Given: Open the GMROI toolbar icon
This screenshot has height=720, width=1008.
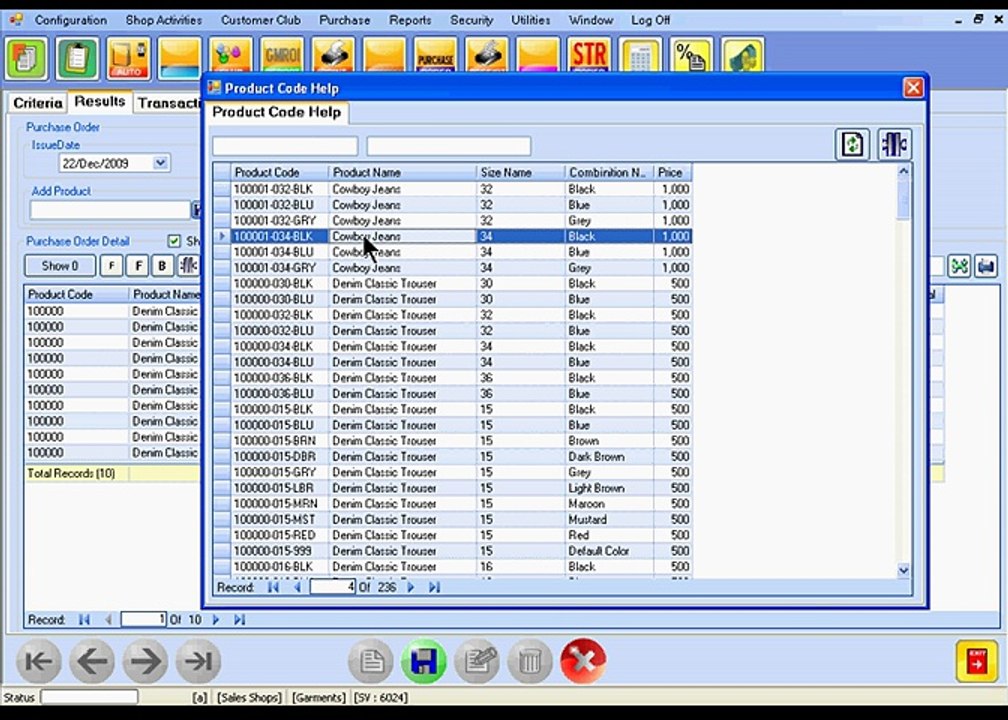Looking at the screenshot, I should 282,58.
